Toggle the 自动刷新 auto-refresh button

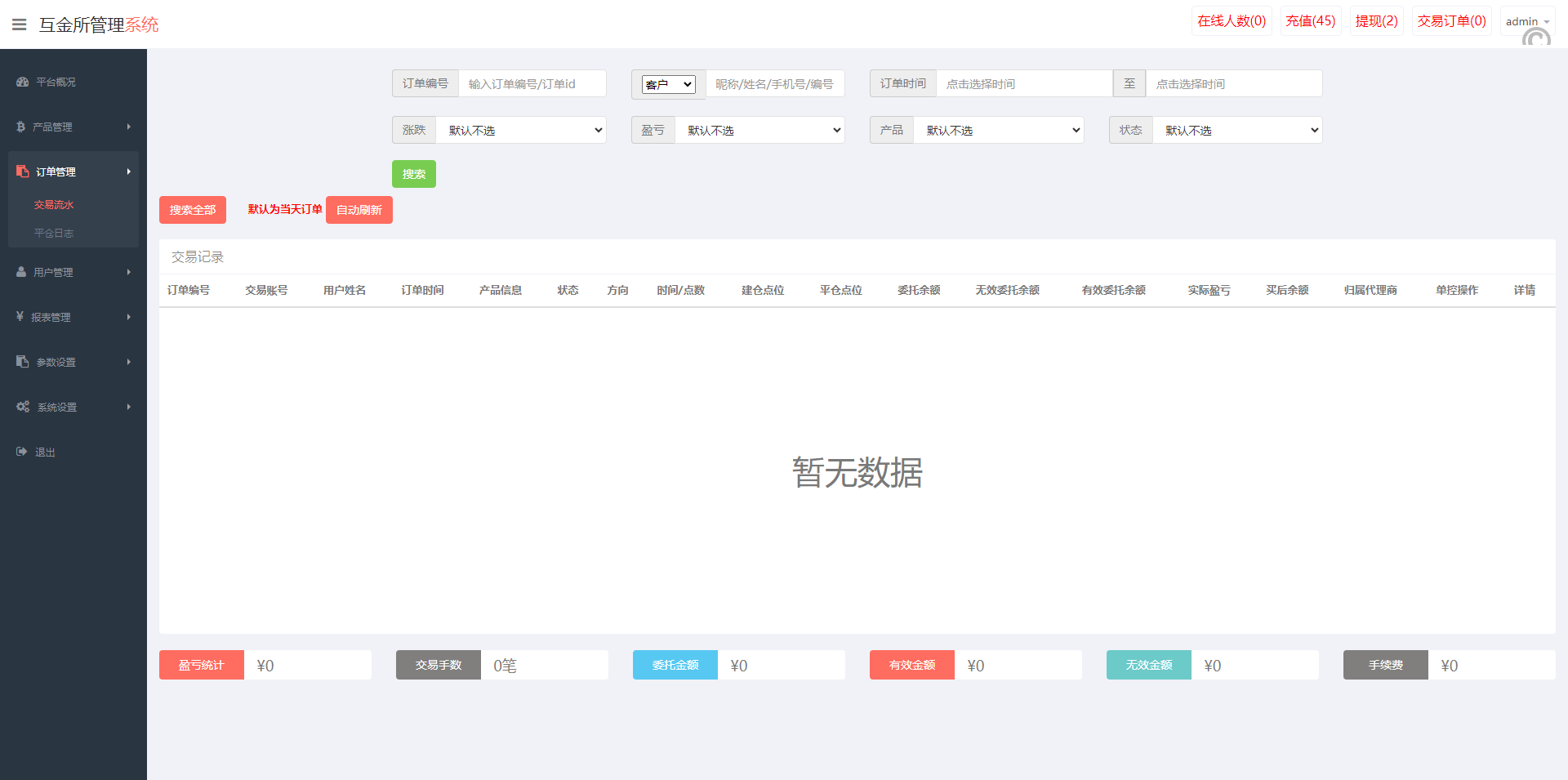tap(359, 210)
